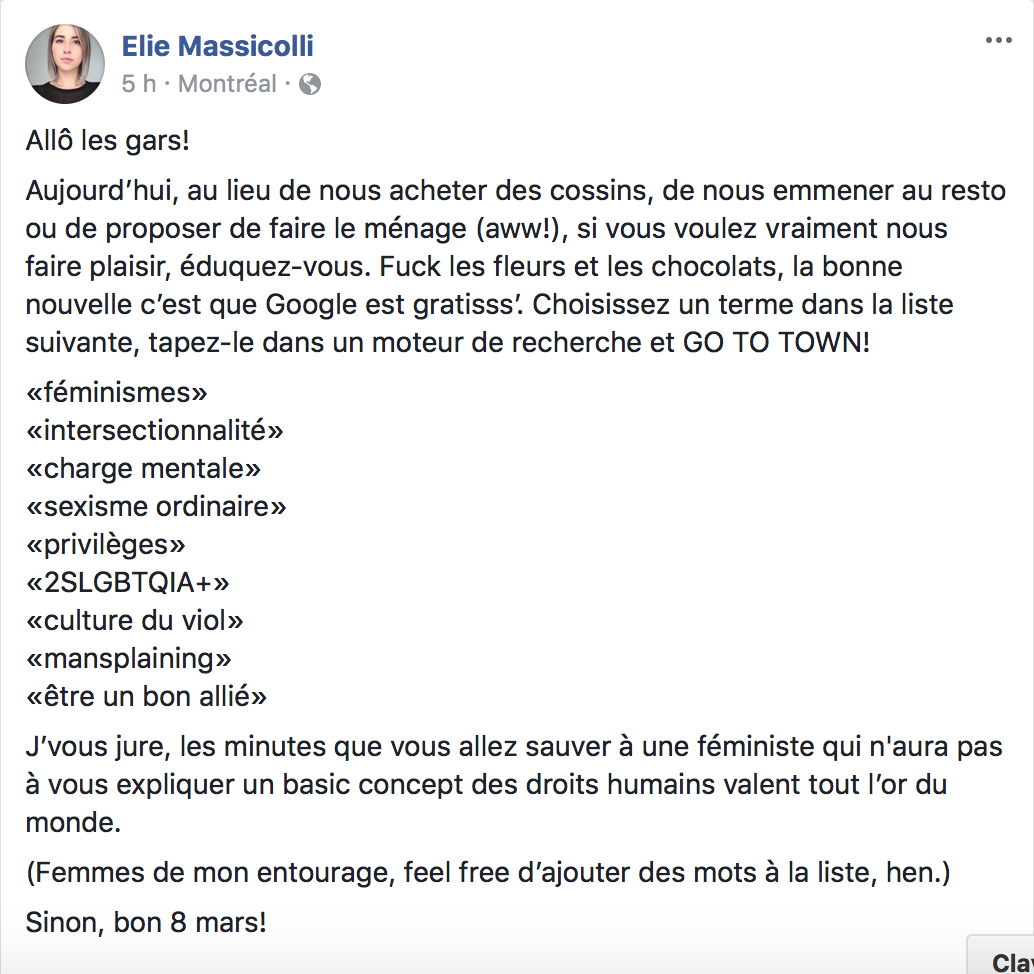Click the "GO TO TOWN!" text

pyautogui.click(x=777, y=342)
